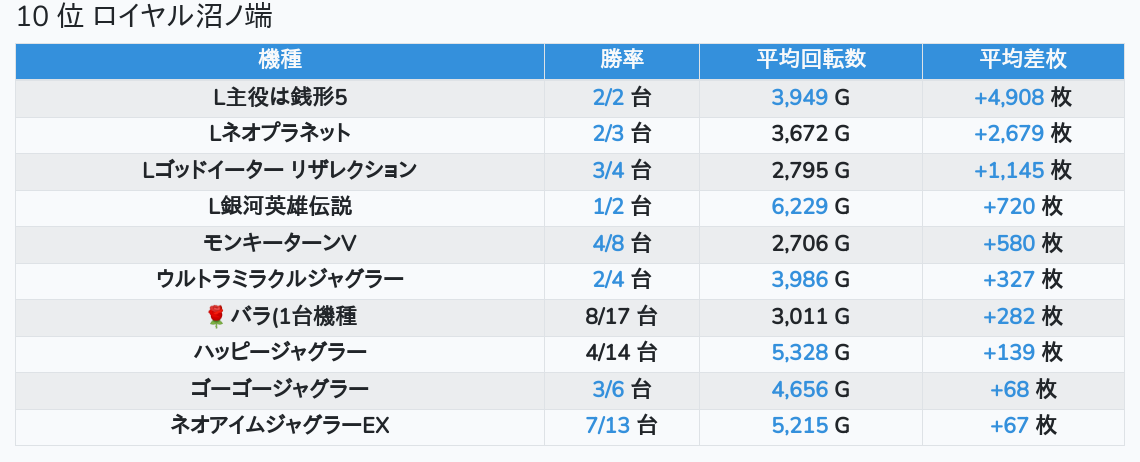Image resolution: width=1140 pixels, height=462 pixels.
Task: Open the 2/2 台 win rate link
Action: coord(608,97)
